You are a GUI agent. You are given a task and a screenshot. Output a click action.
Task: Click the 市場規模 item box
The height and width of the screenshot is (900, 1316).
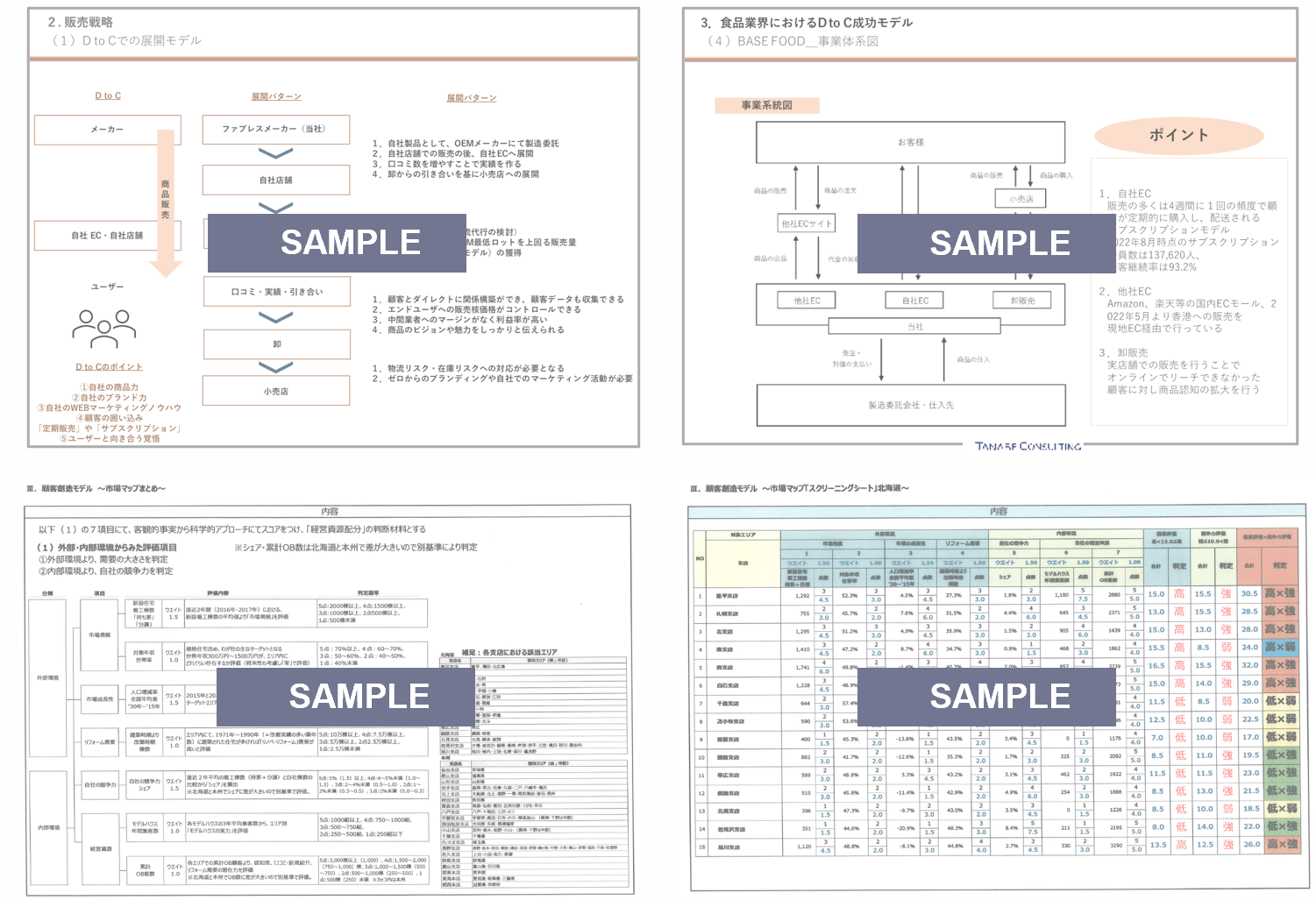pyautogui.click(x=99, y=634)
